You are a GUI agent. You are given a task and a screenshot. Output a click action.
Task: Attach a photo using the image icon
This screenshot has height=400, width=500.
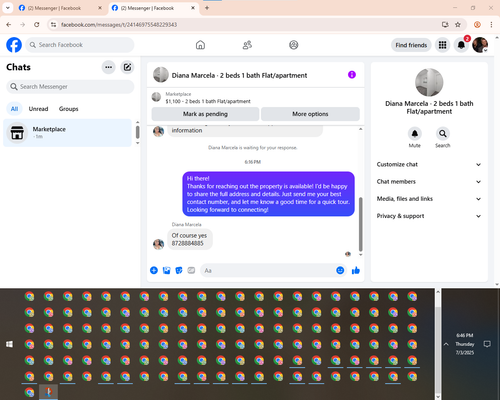point(166,270)
